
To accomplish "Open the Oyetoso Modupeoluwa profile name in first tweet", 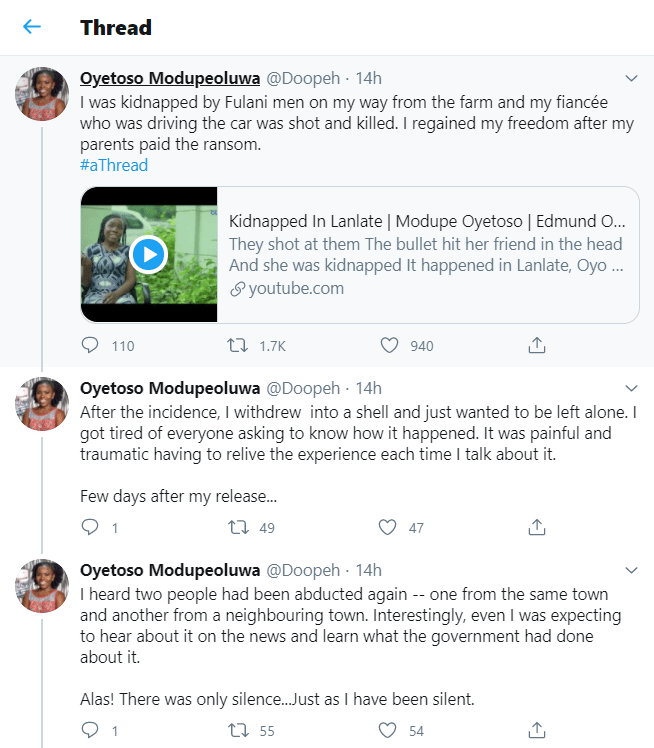I will click(168, 78).
